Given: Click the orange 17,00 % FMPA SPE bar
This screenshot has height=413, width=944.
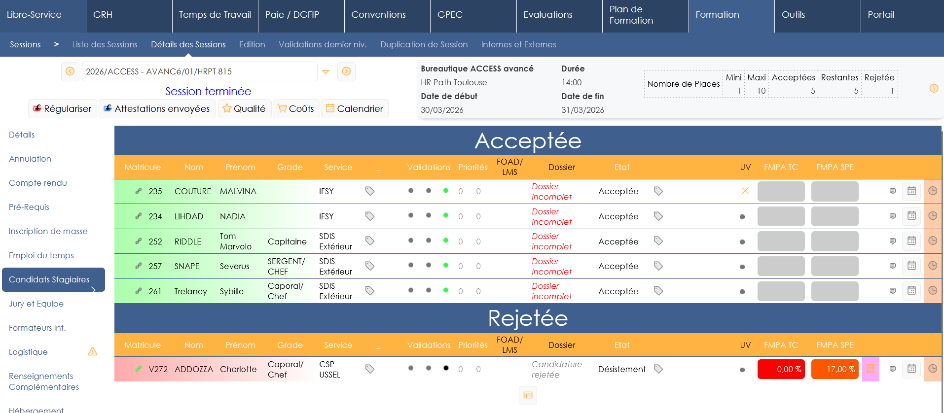Looking at the screenshot, I should [x=834, y=369].
